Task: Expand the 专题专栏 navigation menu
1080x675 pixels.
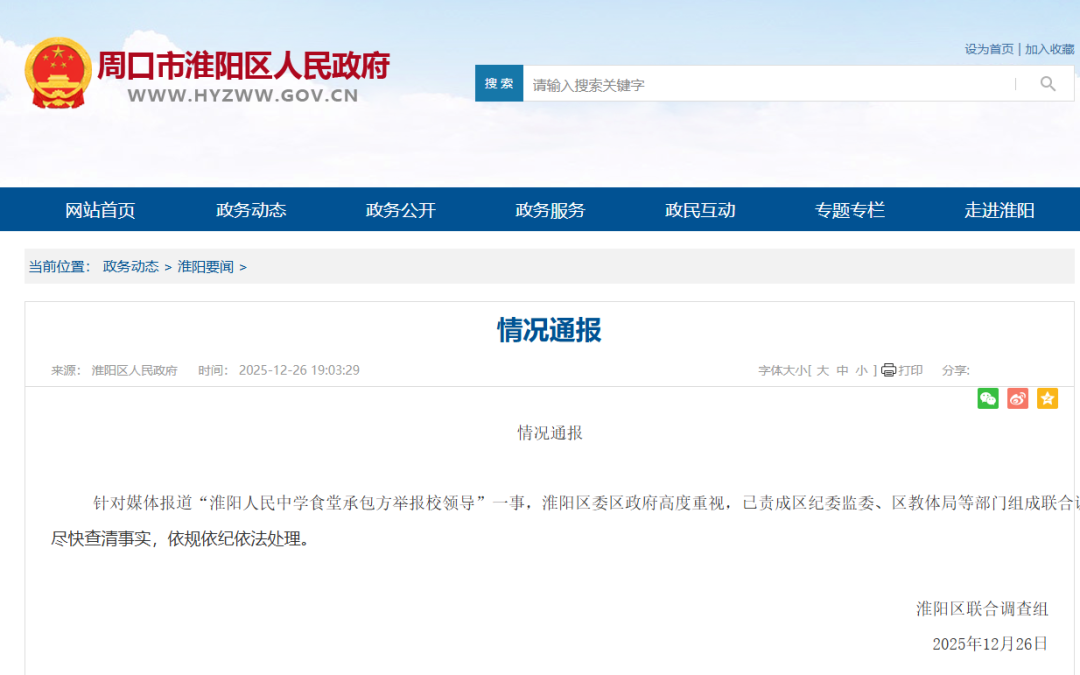Action: tap(848, 210)
